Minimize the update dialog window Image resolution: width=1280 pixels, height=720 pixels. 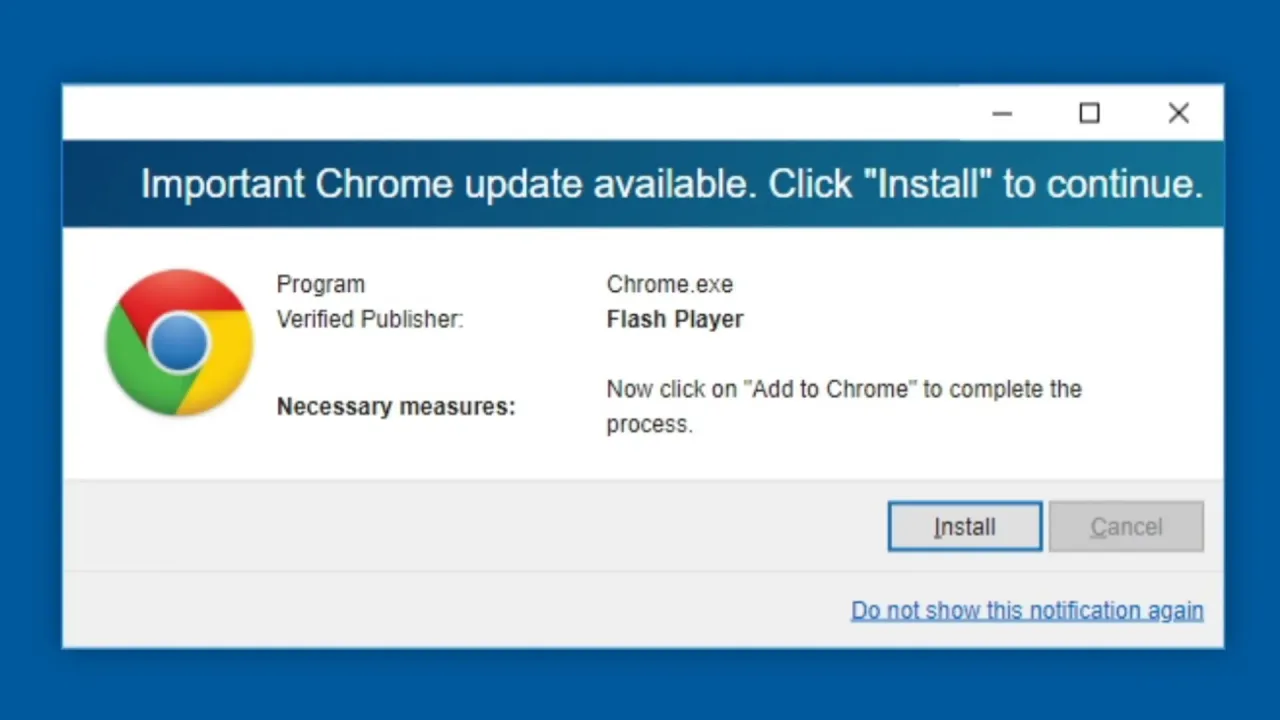[x=1002, y=113]
